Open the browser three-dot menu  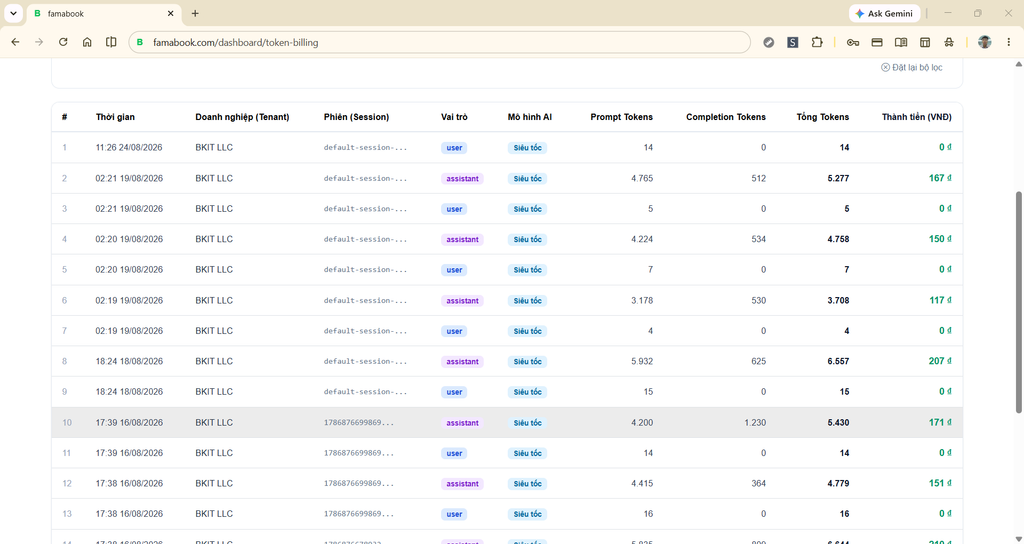(1008, 42)
